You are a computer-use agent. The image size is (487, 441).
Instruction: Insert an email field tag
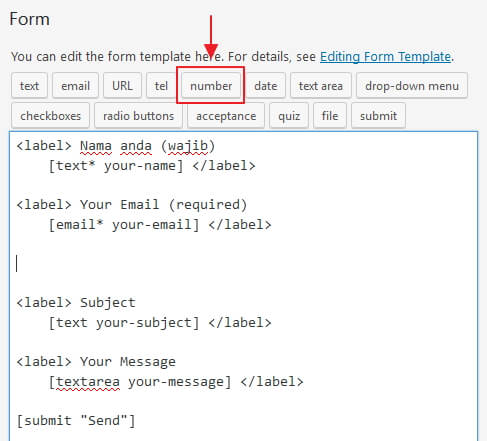click(x=75, y=86)
